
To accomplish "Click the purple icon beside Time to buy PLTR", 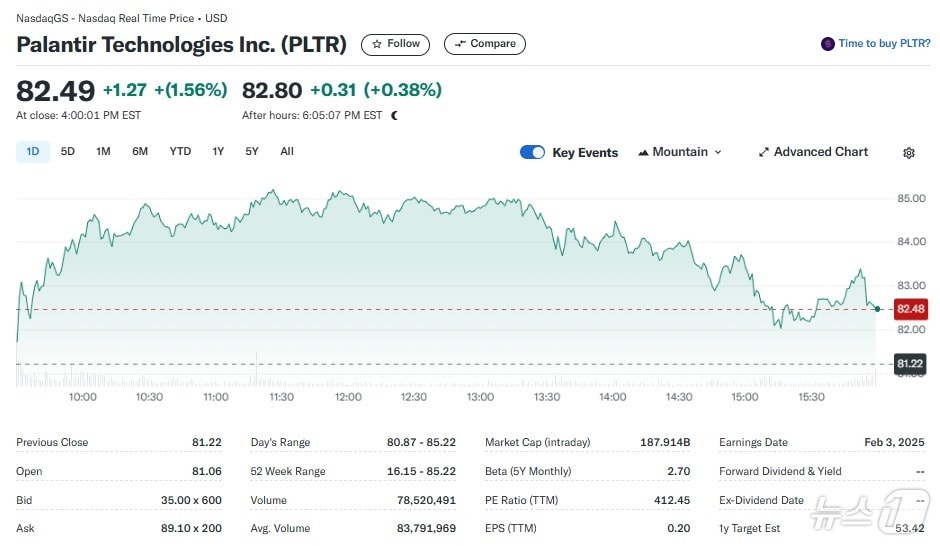I will tap(827, 44).
